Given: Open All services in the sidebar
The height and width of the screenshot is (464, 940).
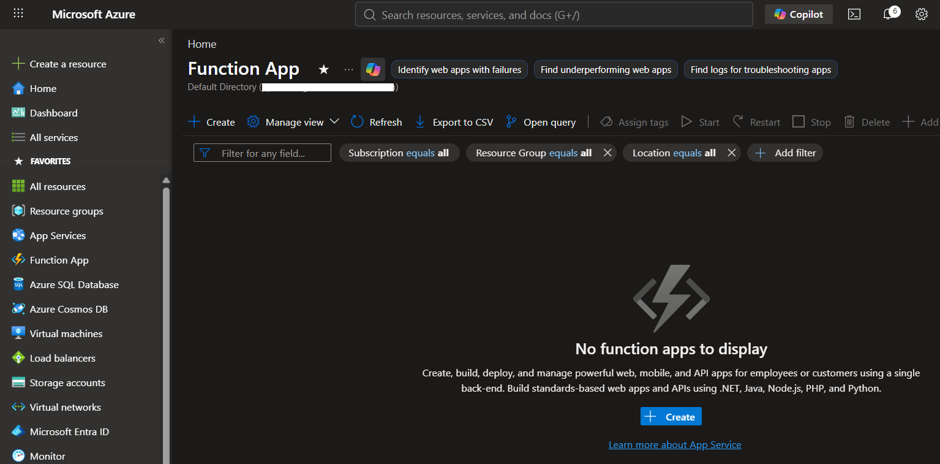Looking at the screenshot, I should coord(45,138).
